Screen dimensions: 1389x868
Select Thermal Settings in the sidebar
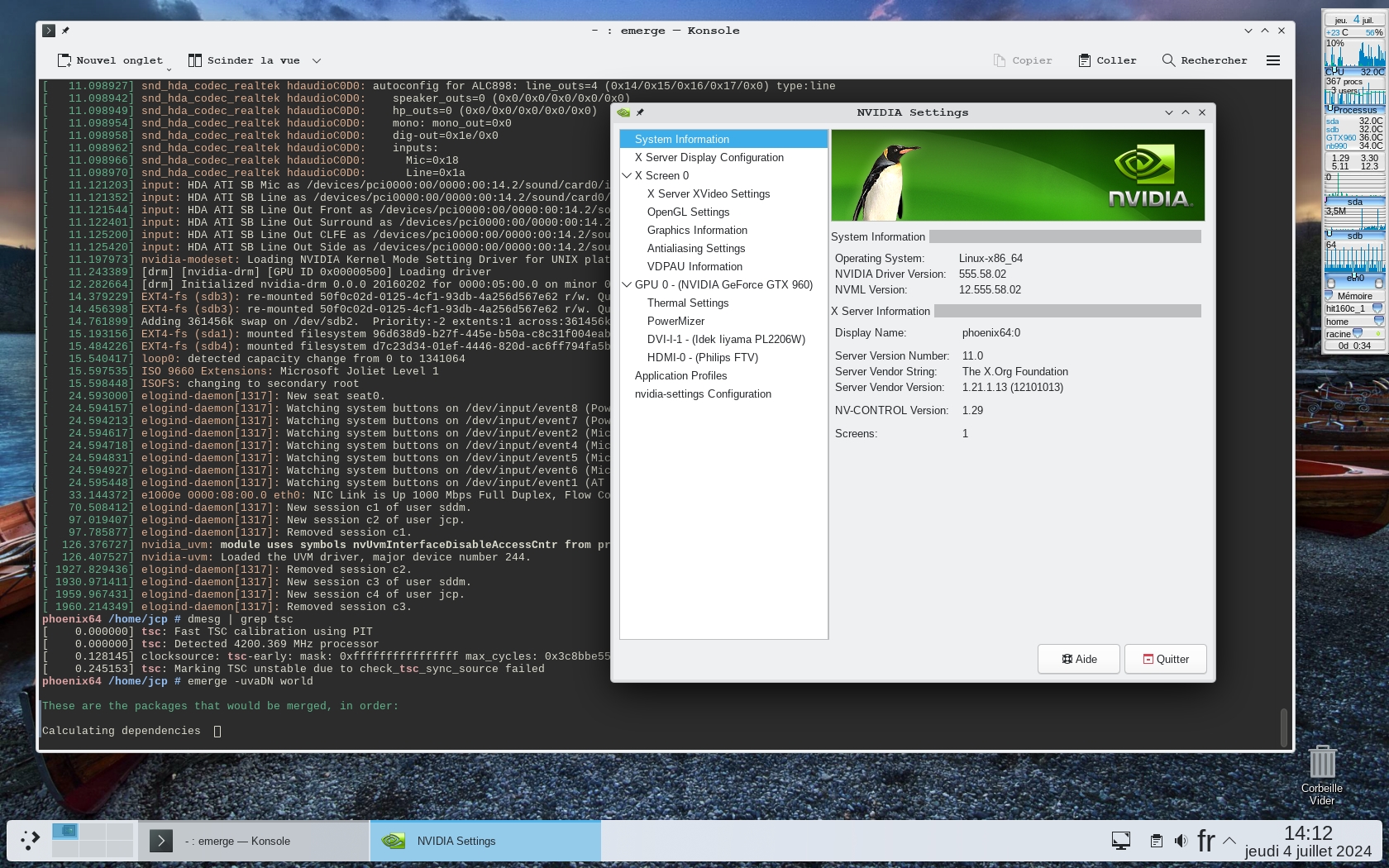tap(687, 303)
